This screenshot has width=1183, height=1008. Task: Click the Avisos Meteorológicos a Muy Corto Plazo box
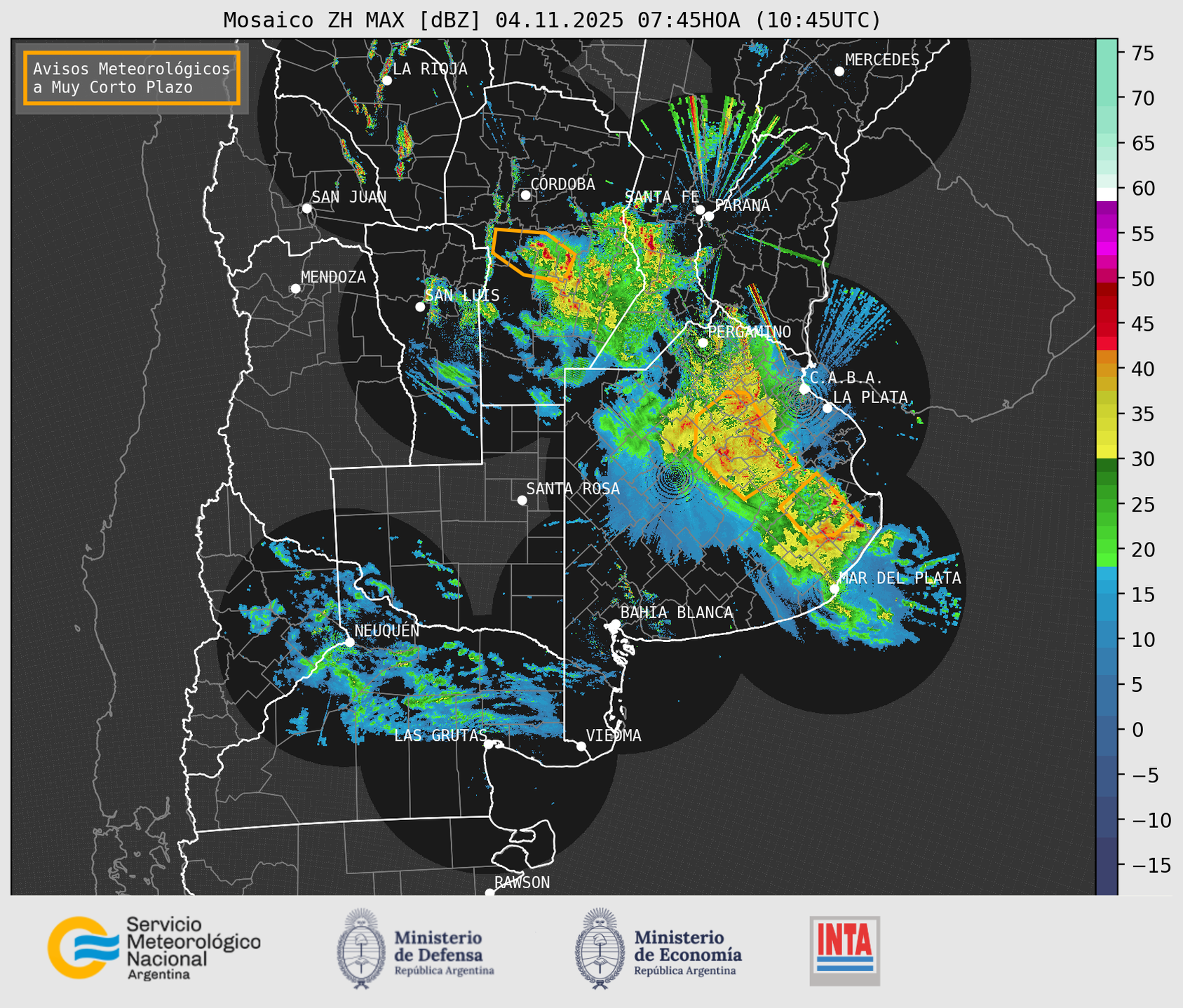tap(132, 78)
